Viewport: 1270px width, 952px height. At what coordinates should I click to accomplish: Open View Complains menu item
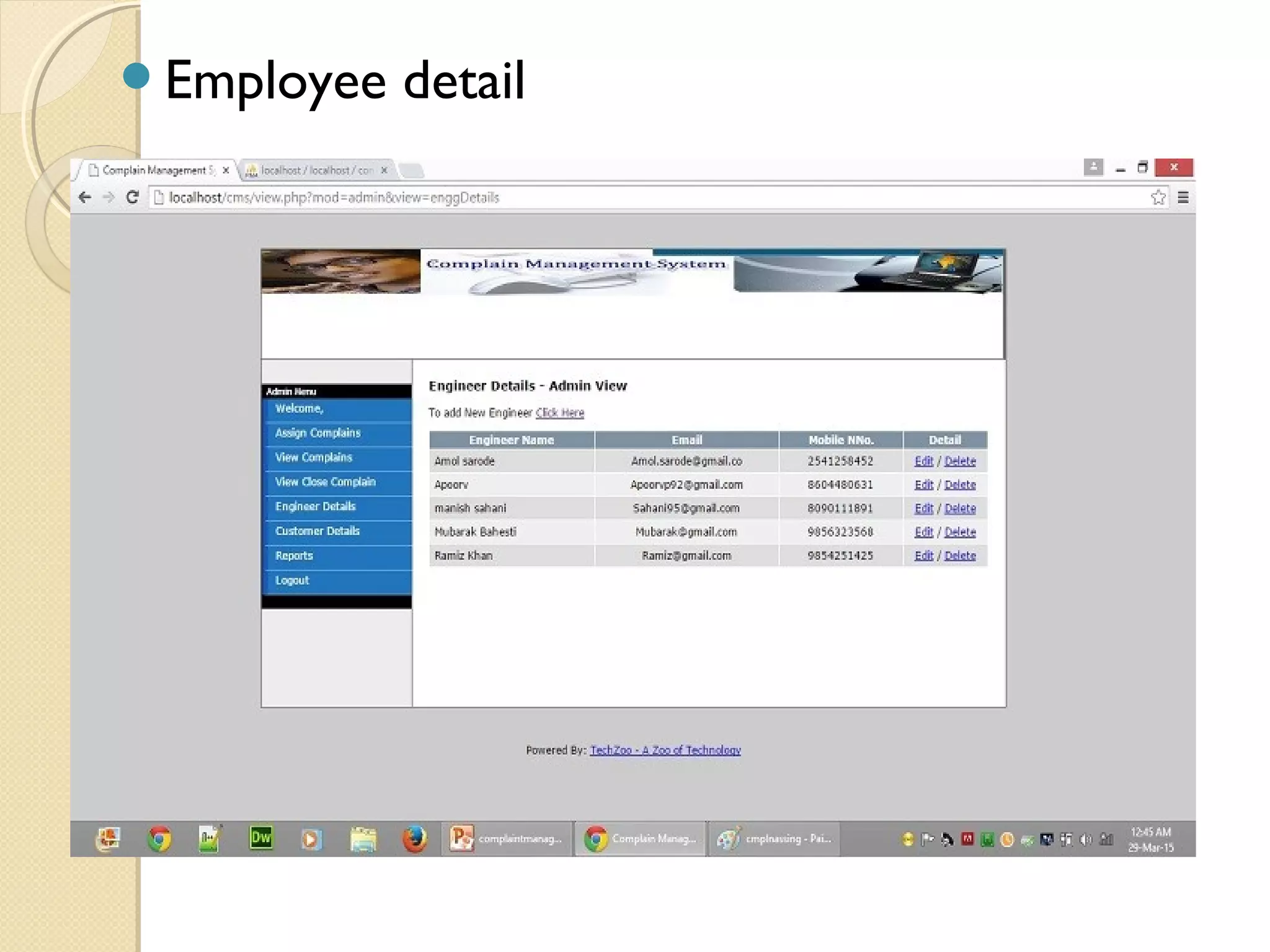[x=337, y=458]
